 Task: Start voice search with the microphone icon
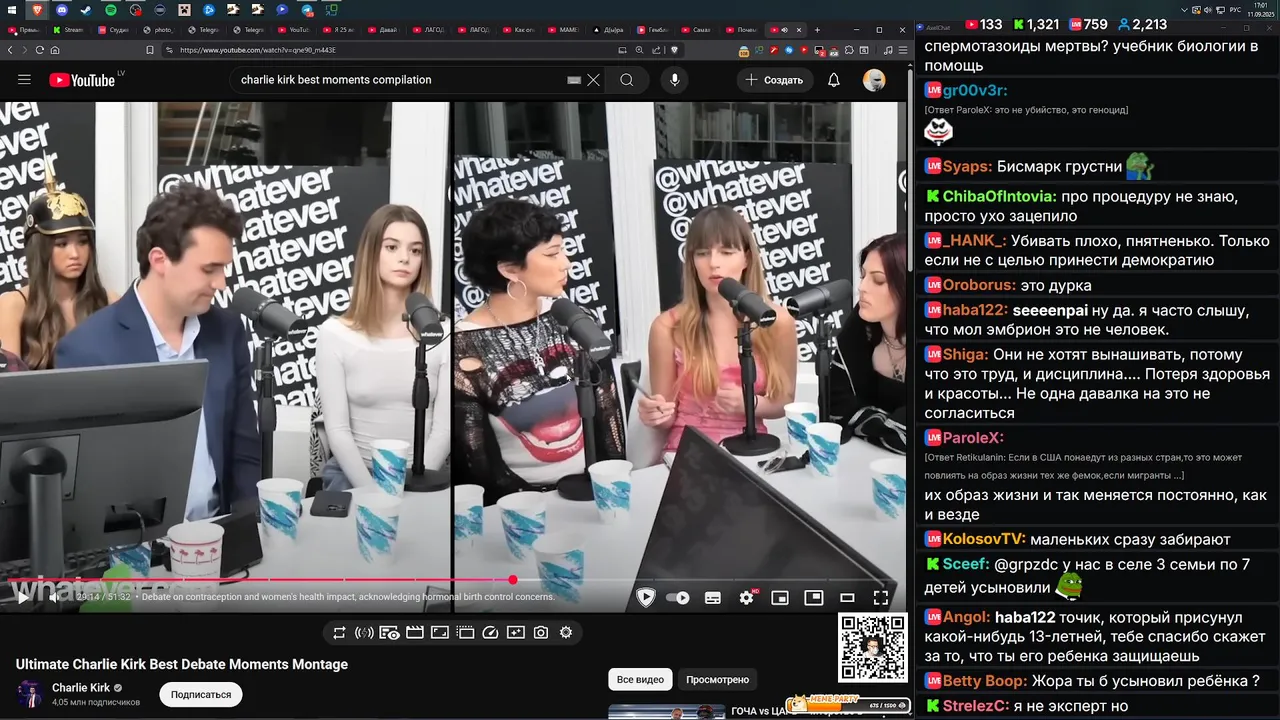[x=674, y=80]
